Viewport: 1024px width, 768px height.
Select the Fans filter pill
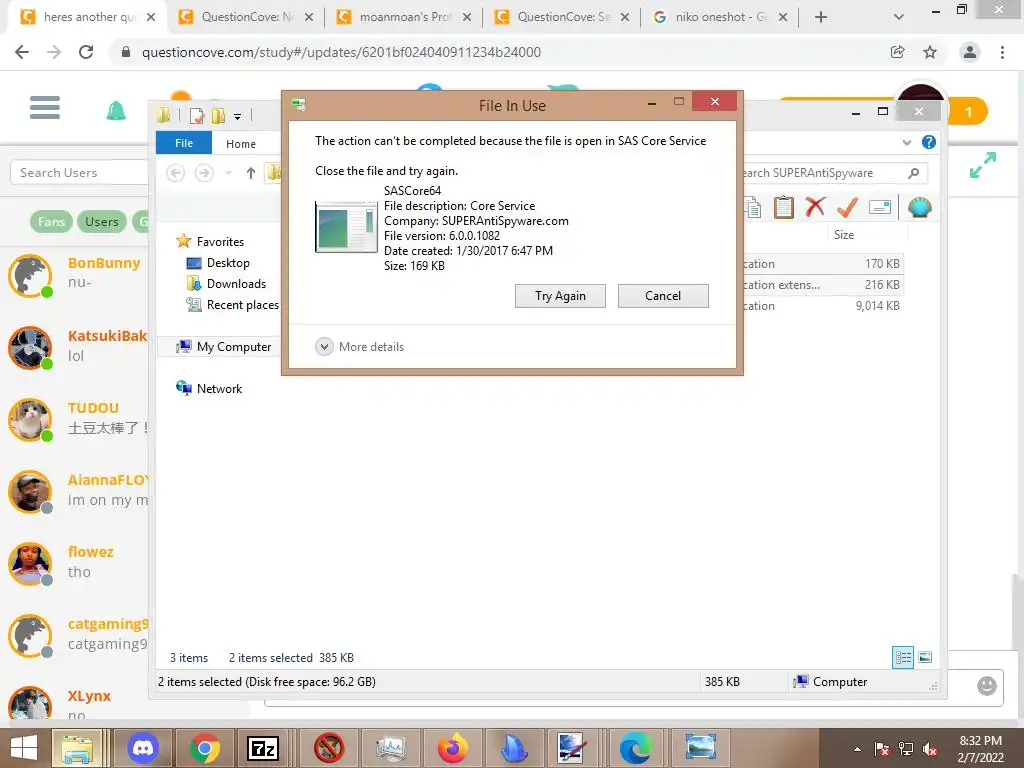pyautogui.click(x=51, y=221)
